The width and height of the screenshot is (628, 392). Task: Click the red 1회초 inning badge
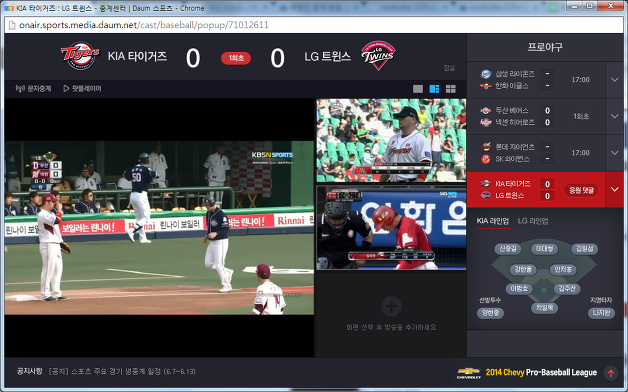pos(236,58)
